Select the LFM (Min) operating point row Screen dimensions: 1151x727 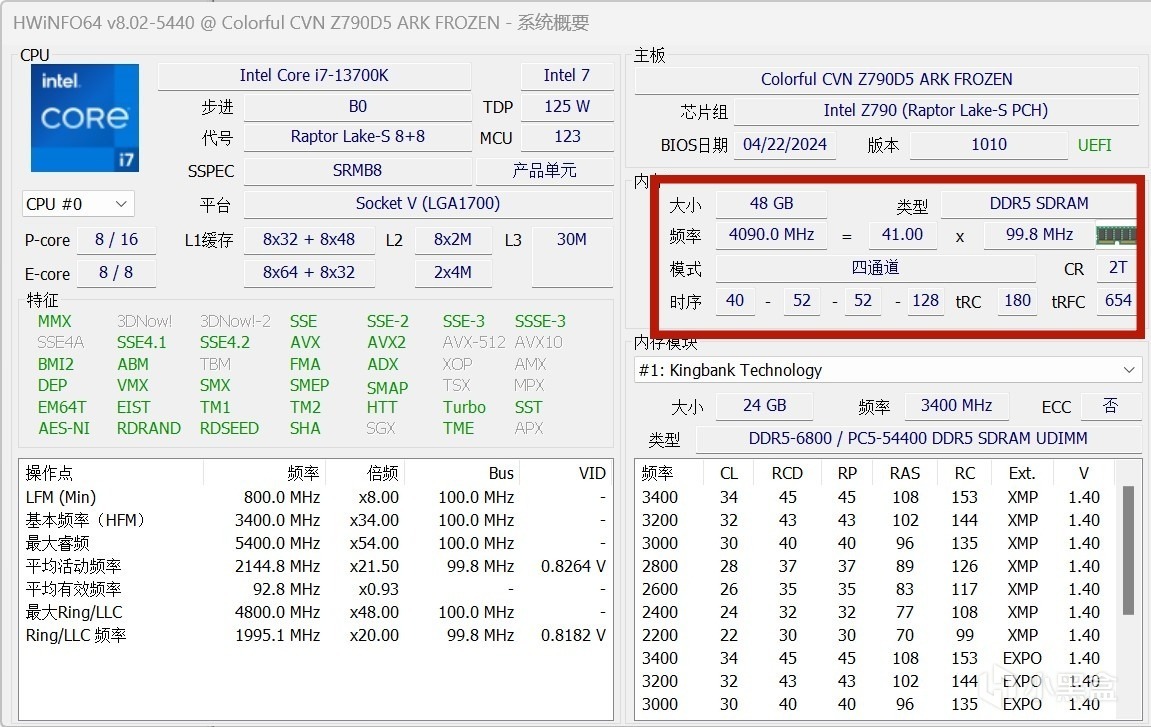click(x=316, y=498)
